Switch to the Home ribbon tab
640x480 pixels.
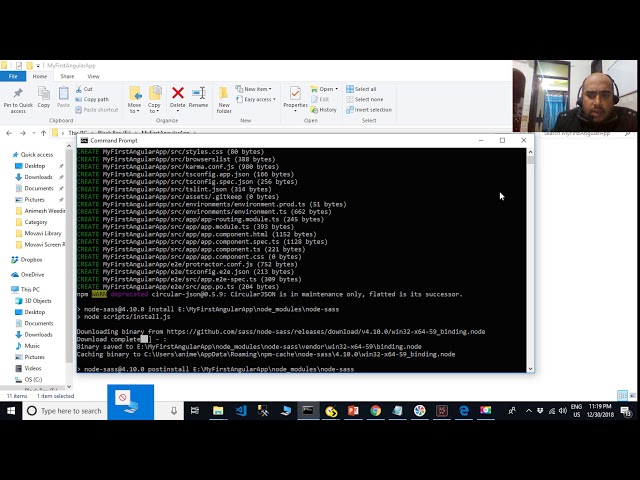pos(40,76)
